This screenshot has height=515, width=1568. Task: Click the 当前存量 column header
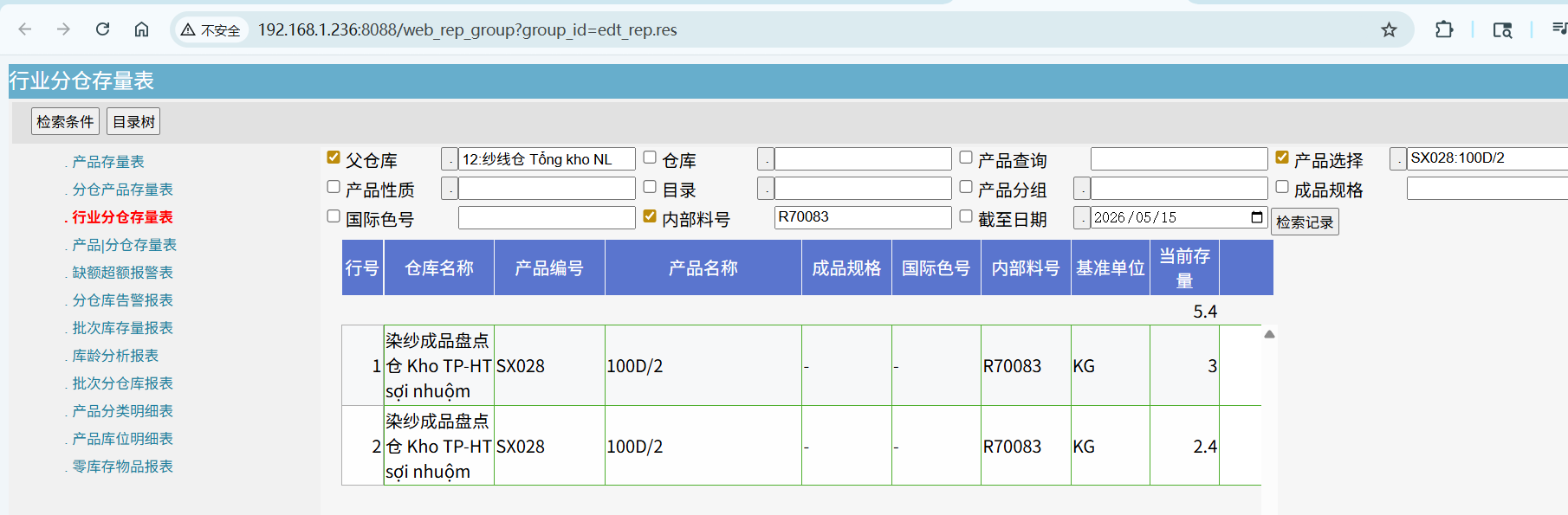[1184, 268]
